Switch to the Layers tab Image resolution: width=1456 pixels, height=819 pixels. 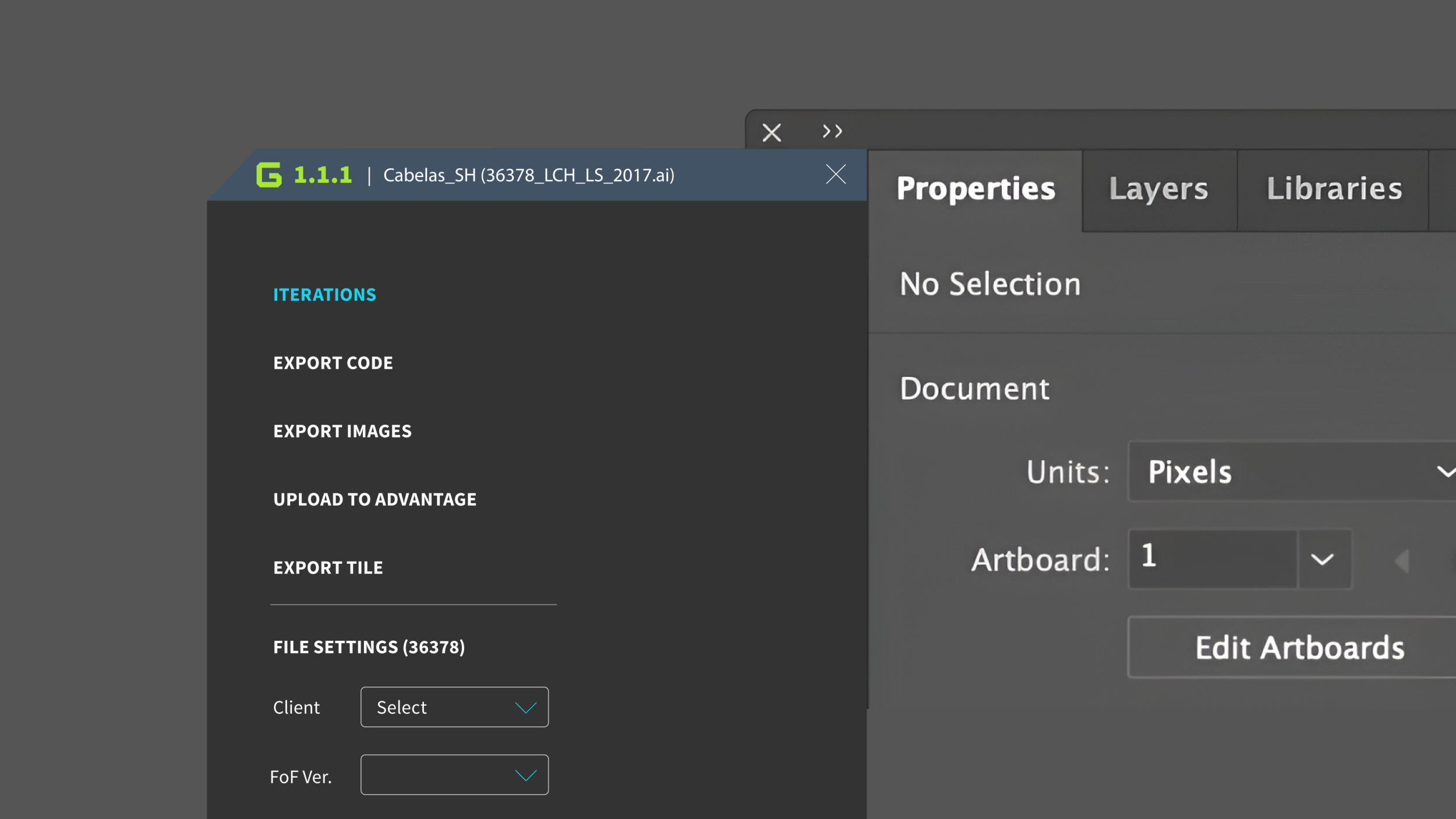1158,190
